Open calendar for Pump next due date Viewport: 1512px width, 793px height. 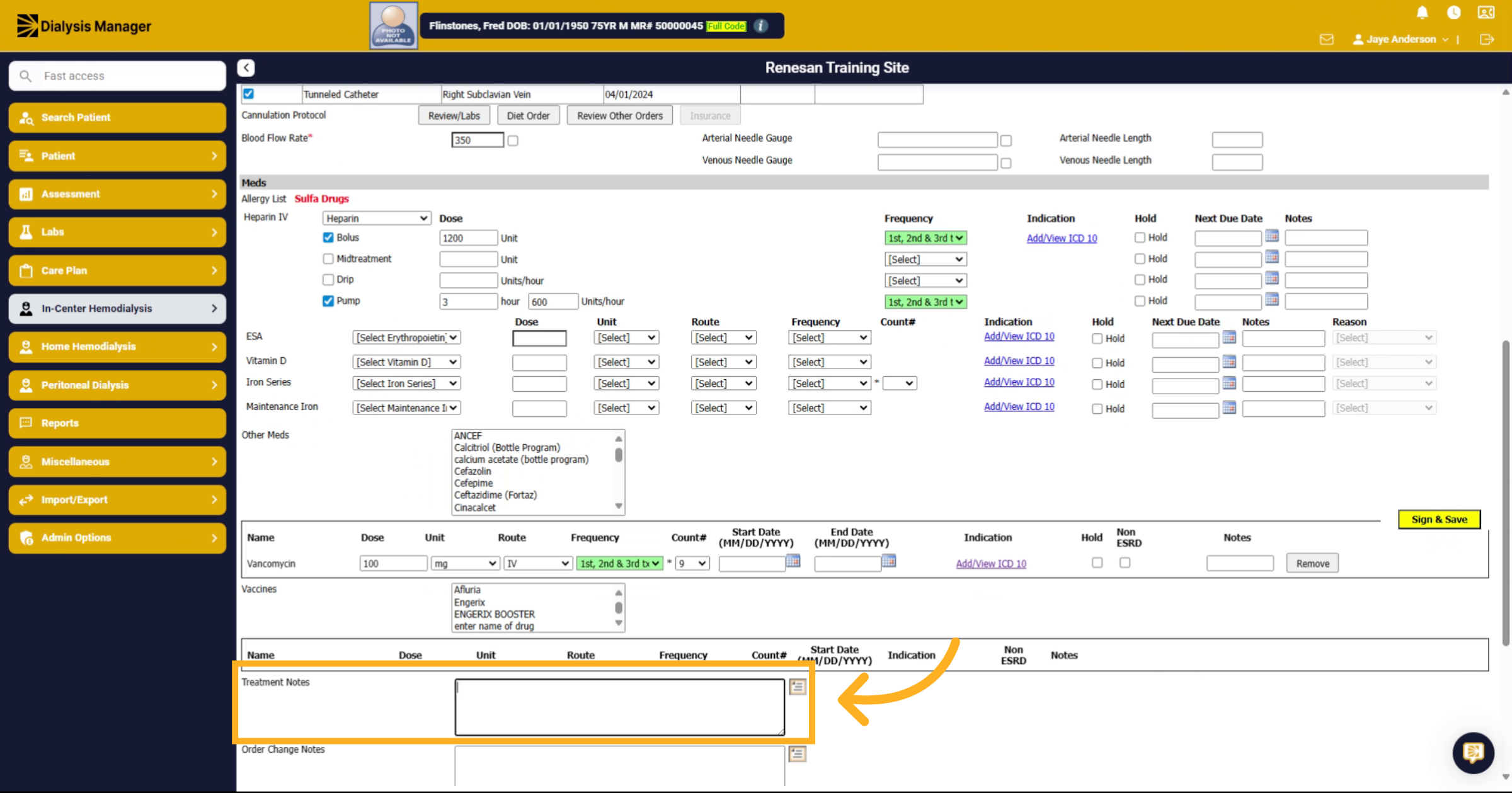click(x=1271, y=299)
